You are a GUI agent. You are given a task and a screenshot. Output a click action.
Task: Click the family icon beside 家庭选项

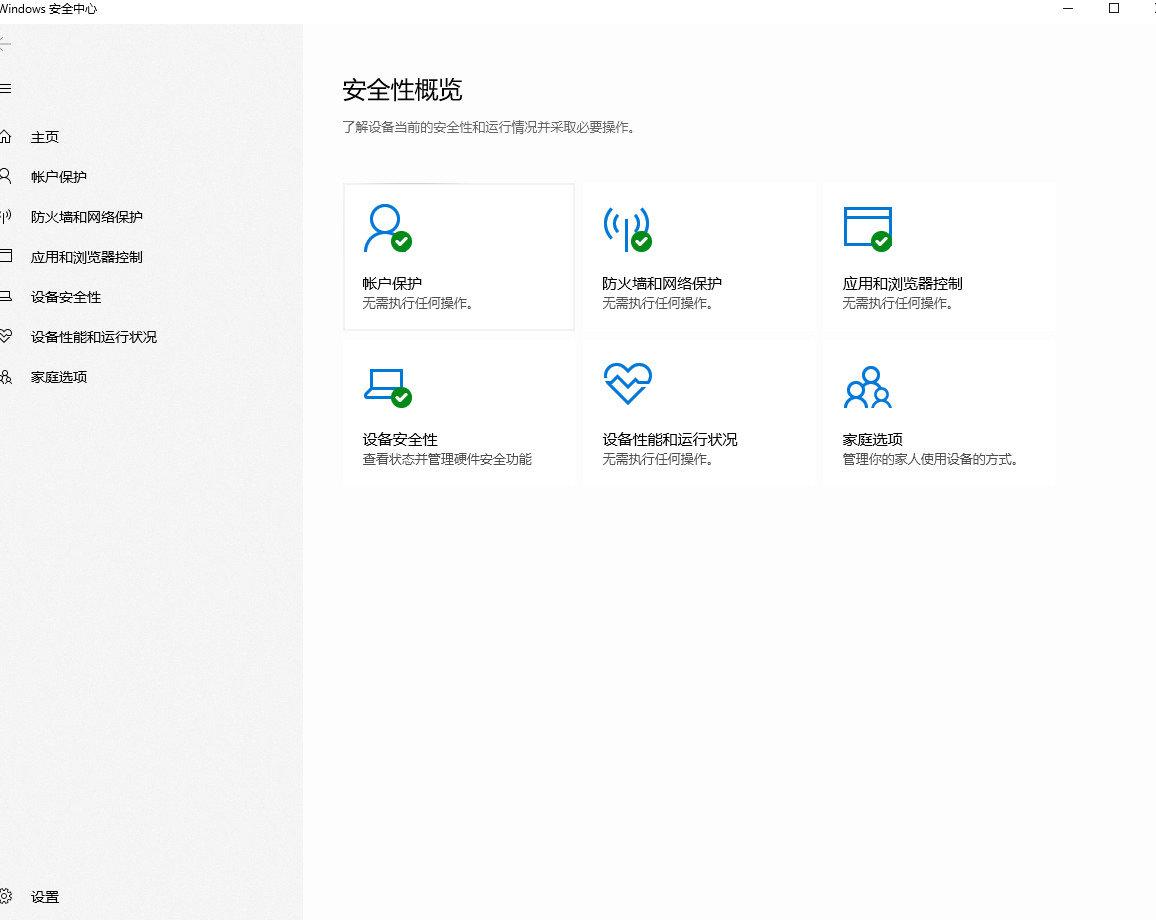pyautogui.click(x=5, y=377)
